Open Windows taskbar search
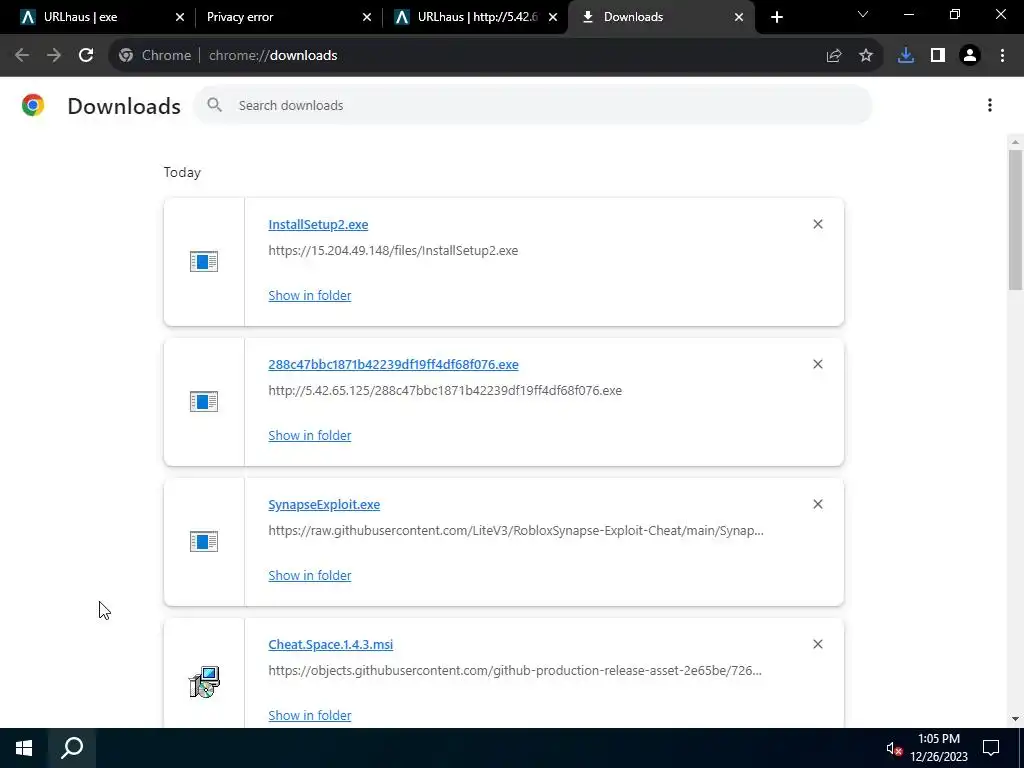 (x=72, y=748)
